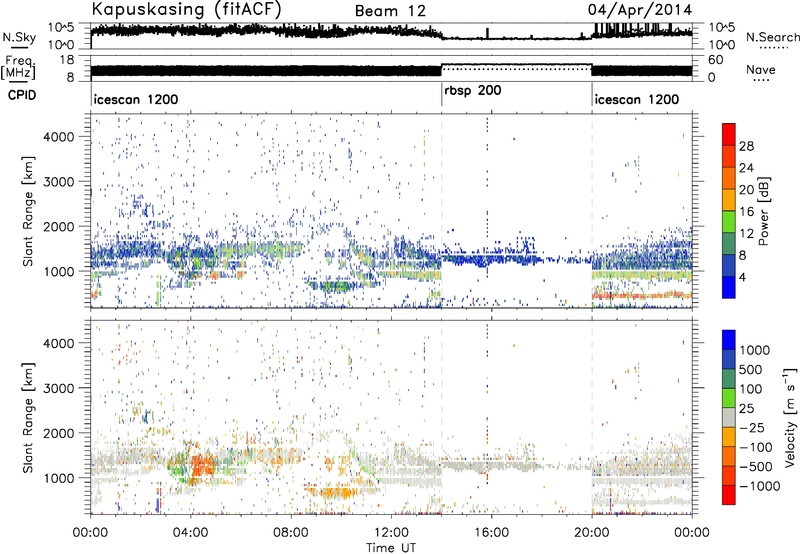
Task: Click the first 'icescan 1200' label at 00:00
Action: pos(136,99)
